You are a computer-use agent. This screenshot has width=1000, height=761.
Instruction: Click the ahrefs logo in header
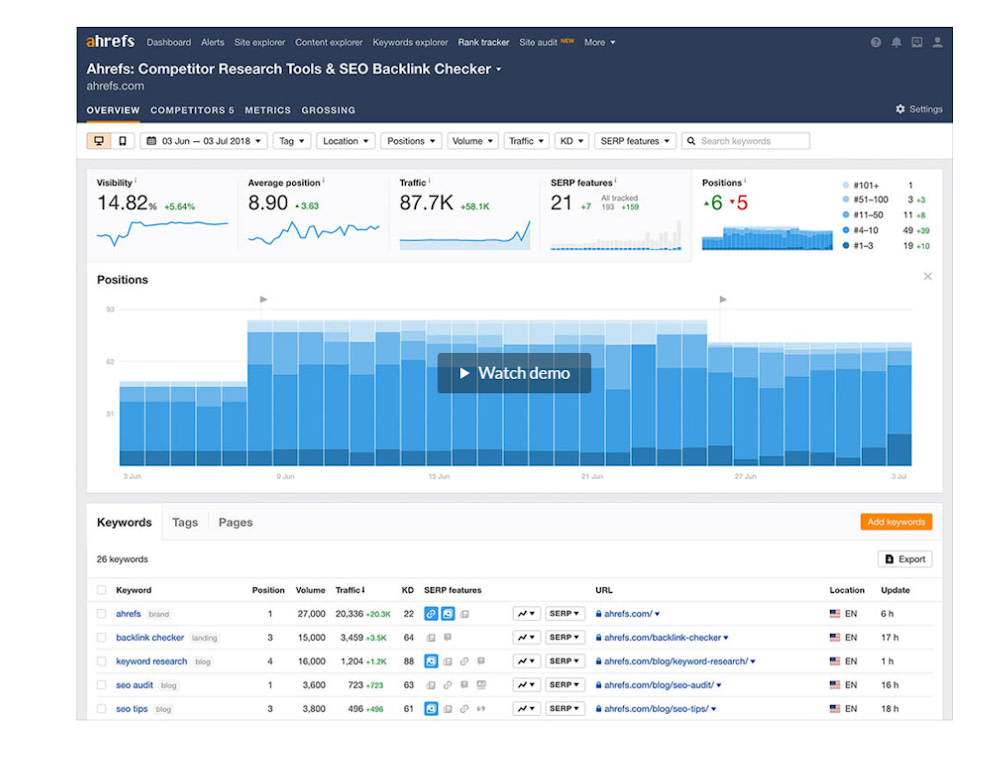[x=110, y=42]
